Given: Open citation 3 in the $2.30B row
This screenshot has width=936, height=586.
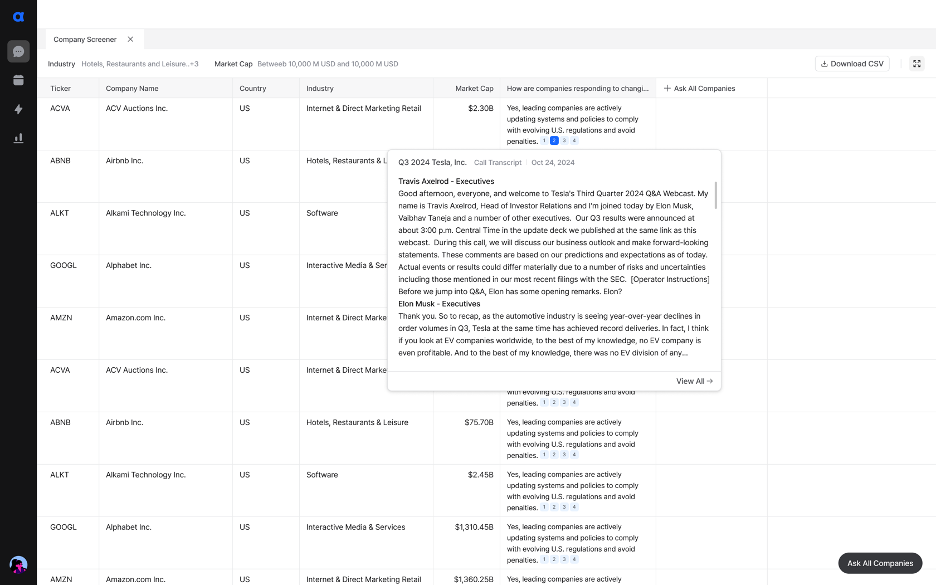Looking at the screenshot, I should 564,141.
